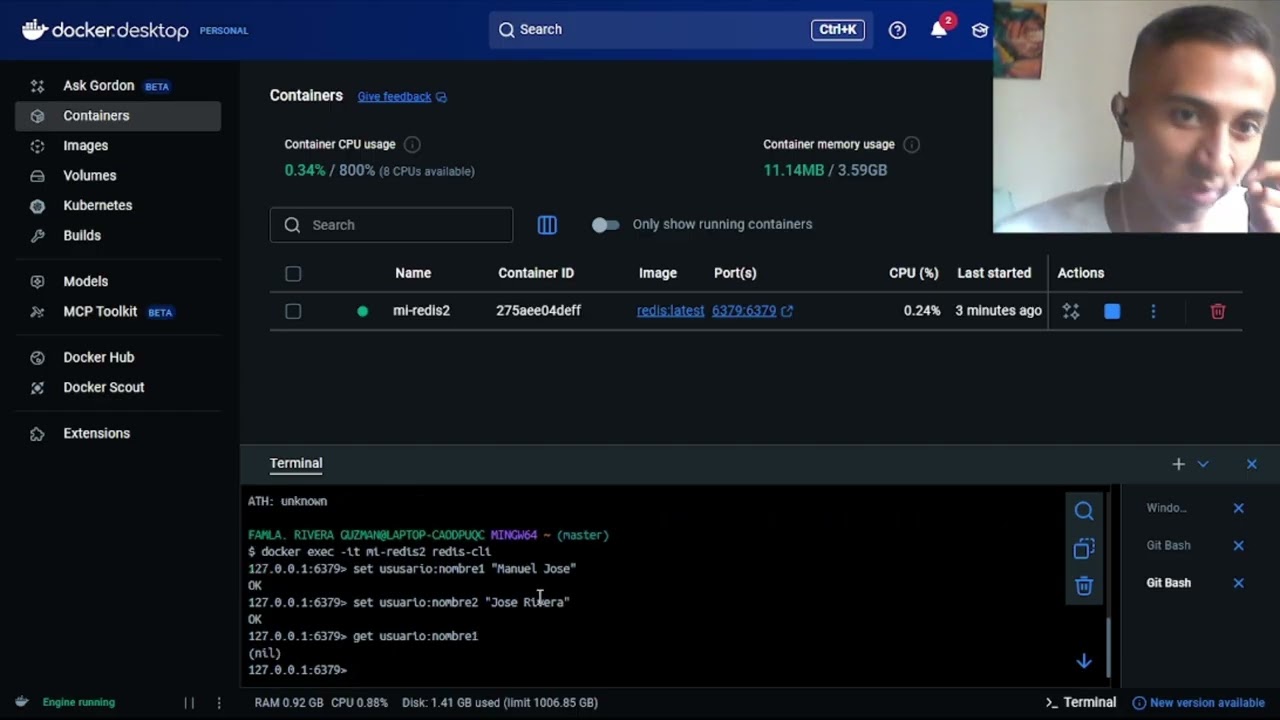The height and width of the screenshot is (720, 1280).
Task: Close the active Git Bash session
Action: pyautogui.click(x=1238, y=583)
